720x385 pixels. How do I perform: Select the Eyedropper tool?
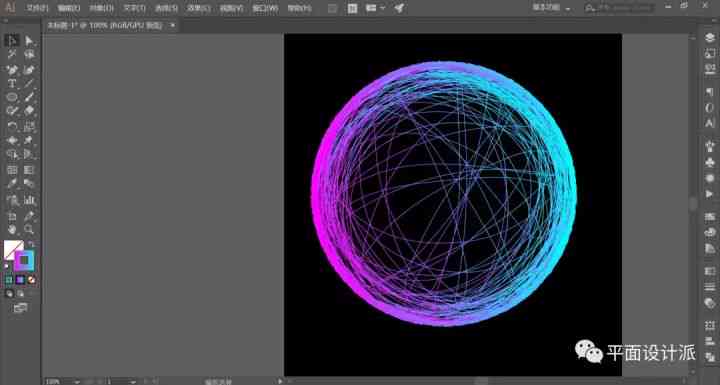pos(12,184)
